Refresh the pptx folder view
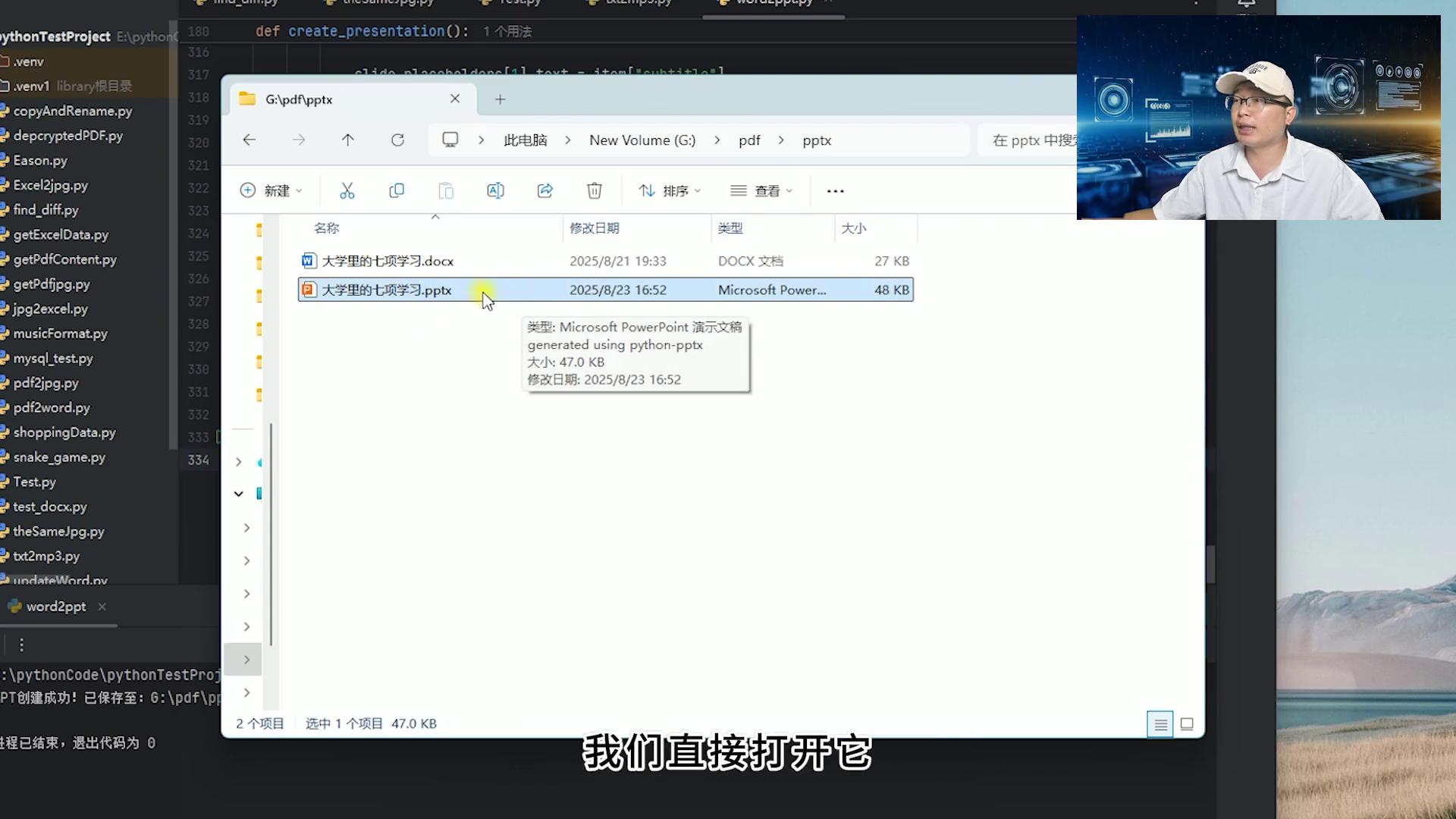The height and width of the screenshot is (819, 1456). 397,140
